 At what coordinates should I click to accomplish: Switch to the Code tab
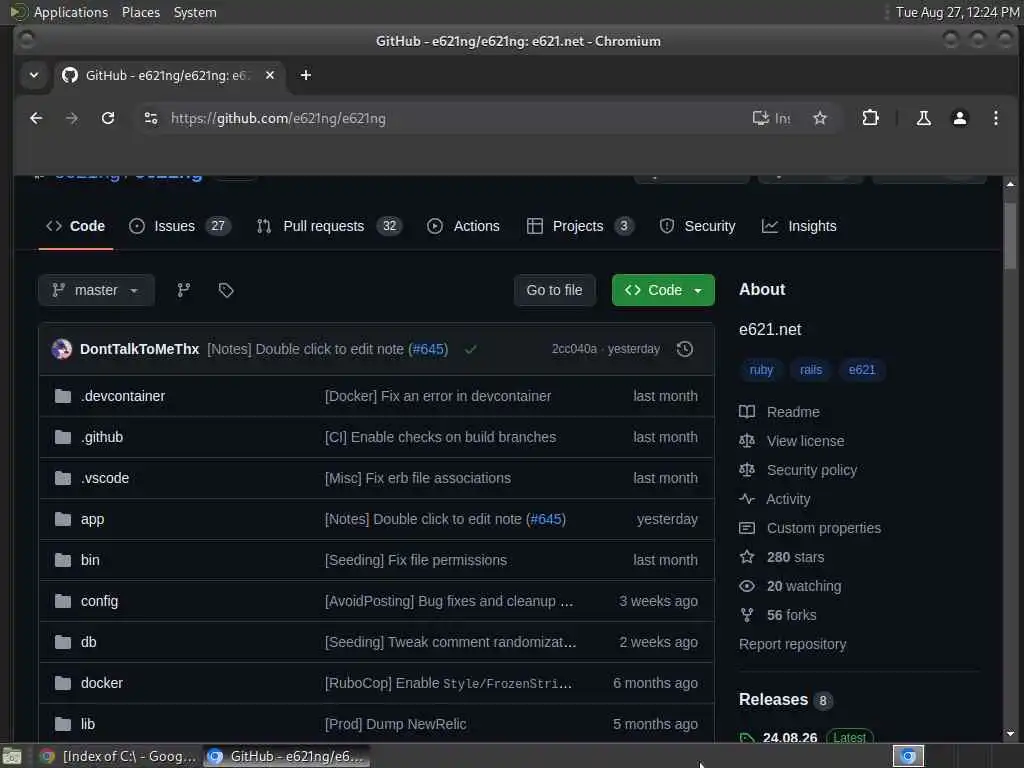(x=76, y=226)
